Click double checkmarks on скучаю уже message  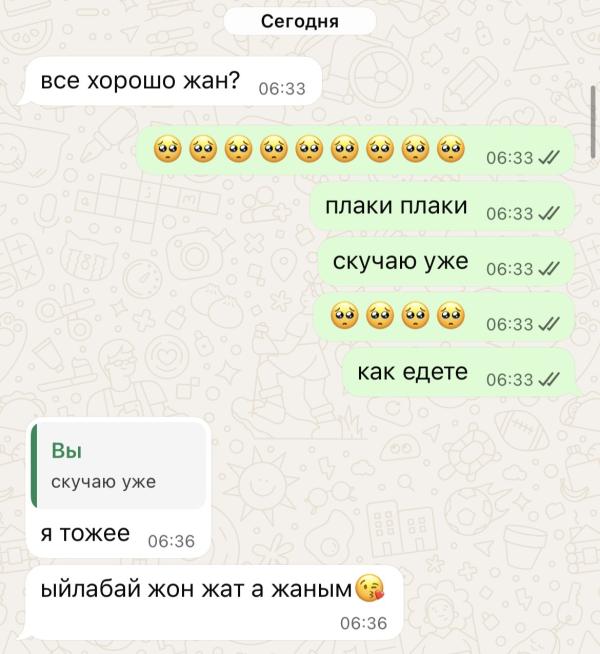click(x=548, y=269)
